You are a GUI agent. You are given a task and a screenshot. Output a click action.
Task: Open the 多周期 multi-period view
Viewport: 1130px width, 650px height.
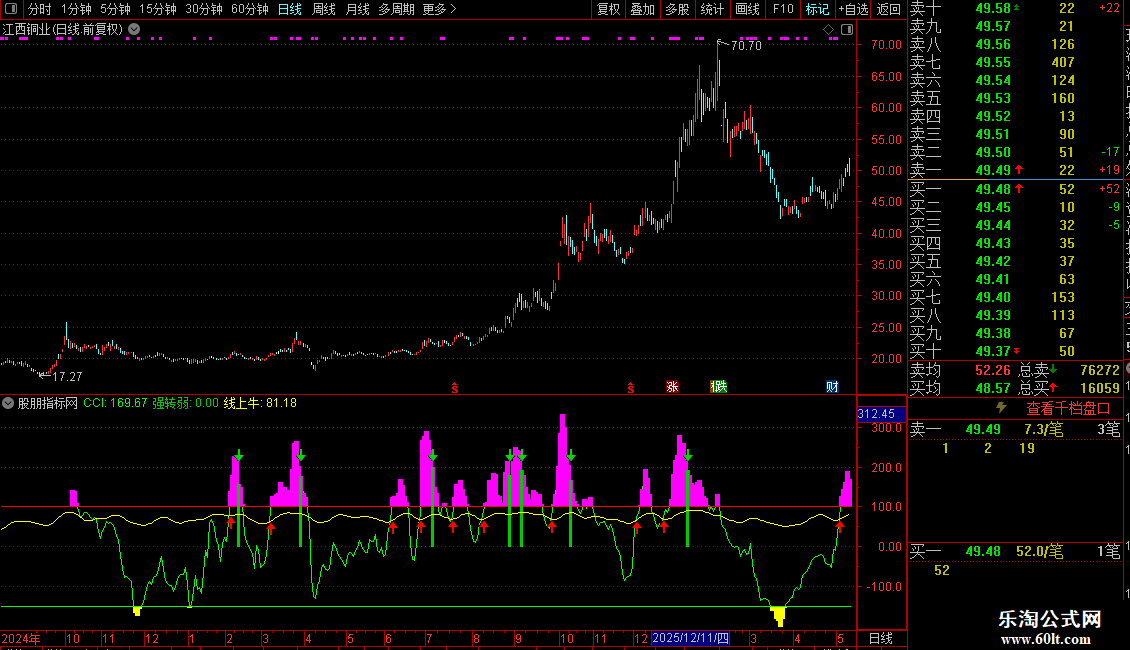pyautogui.click(x=396, y=9)
